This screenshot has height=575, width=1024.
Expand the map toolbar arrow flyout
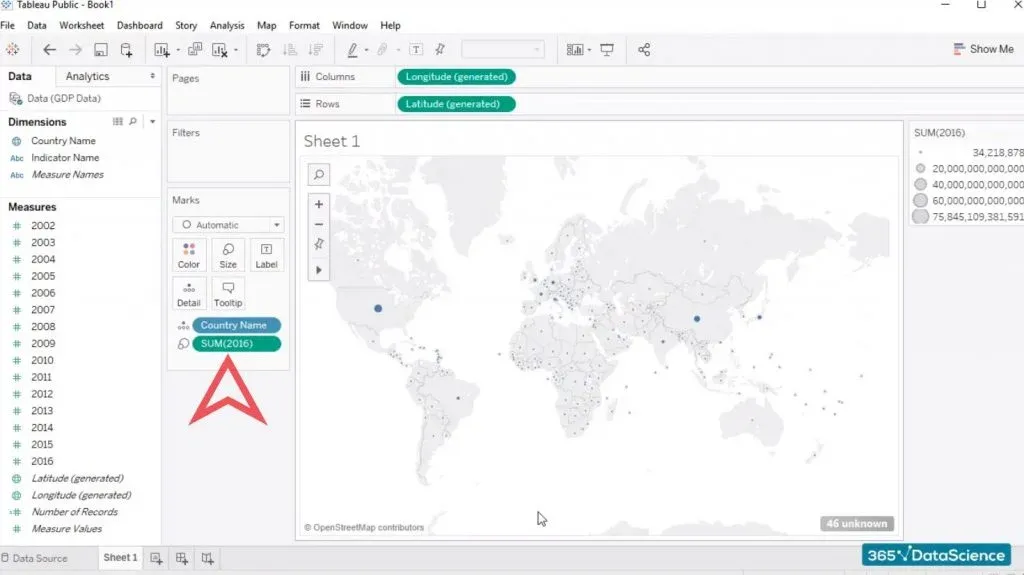pos(319,269)
